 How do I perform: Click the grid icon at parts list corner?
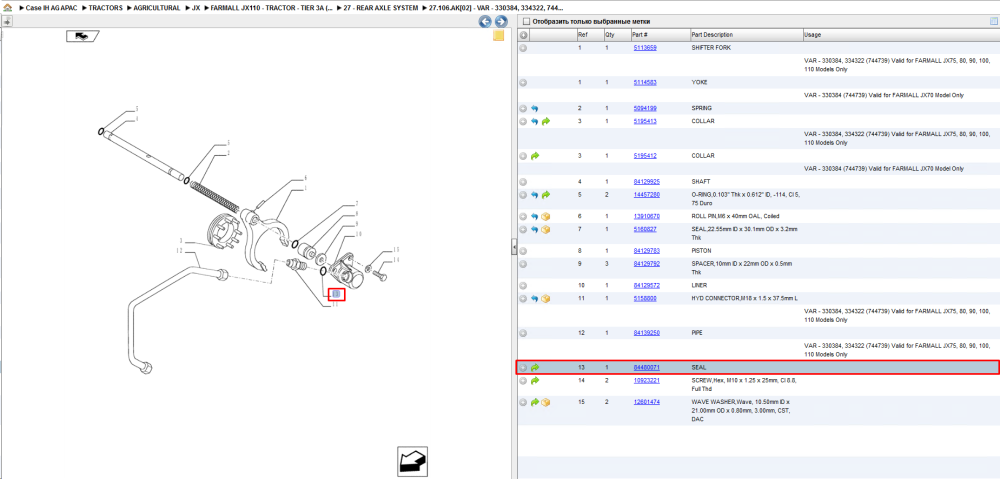coord(993,22)
